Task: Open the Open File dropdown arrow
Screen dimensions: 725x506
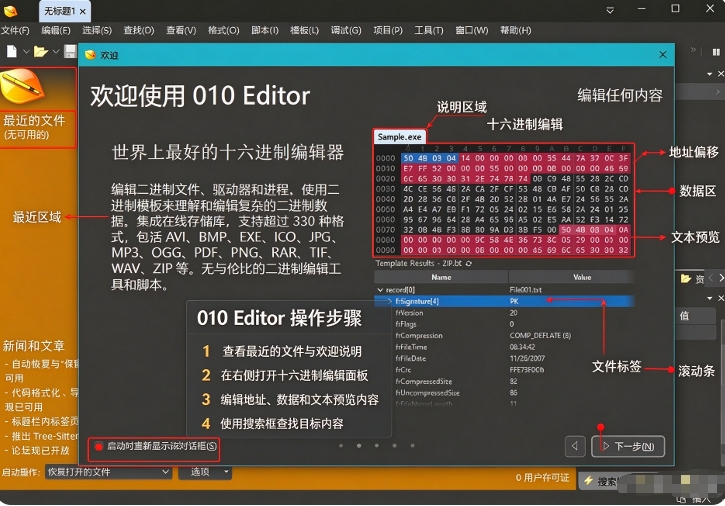Action: (56, 51)
